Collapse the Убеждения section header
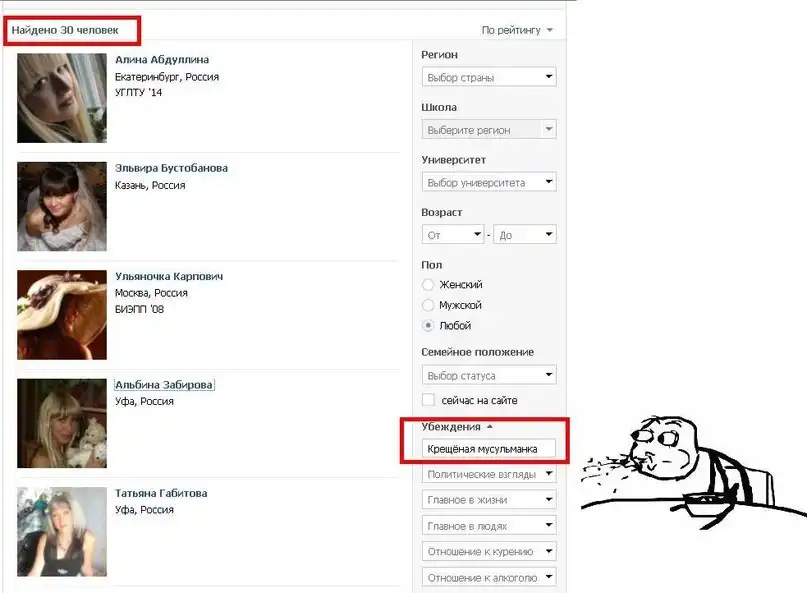 click(457, 427)
